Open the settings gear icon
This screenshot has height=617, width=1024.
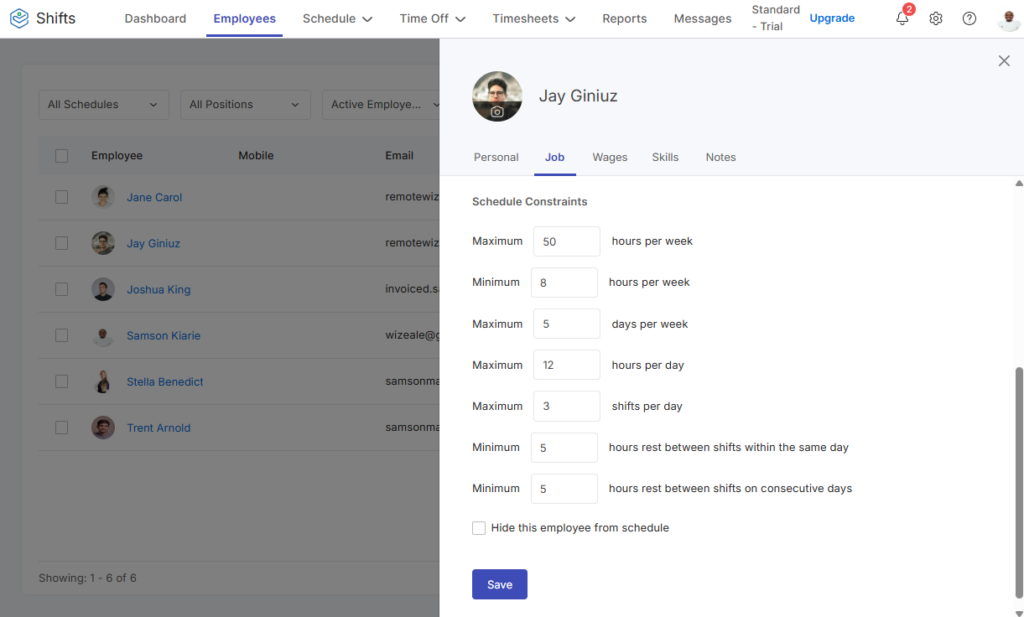pyautogui.click(x=936, y=18)
